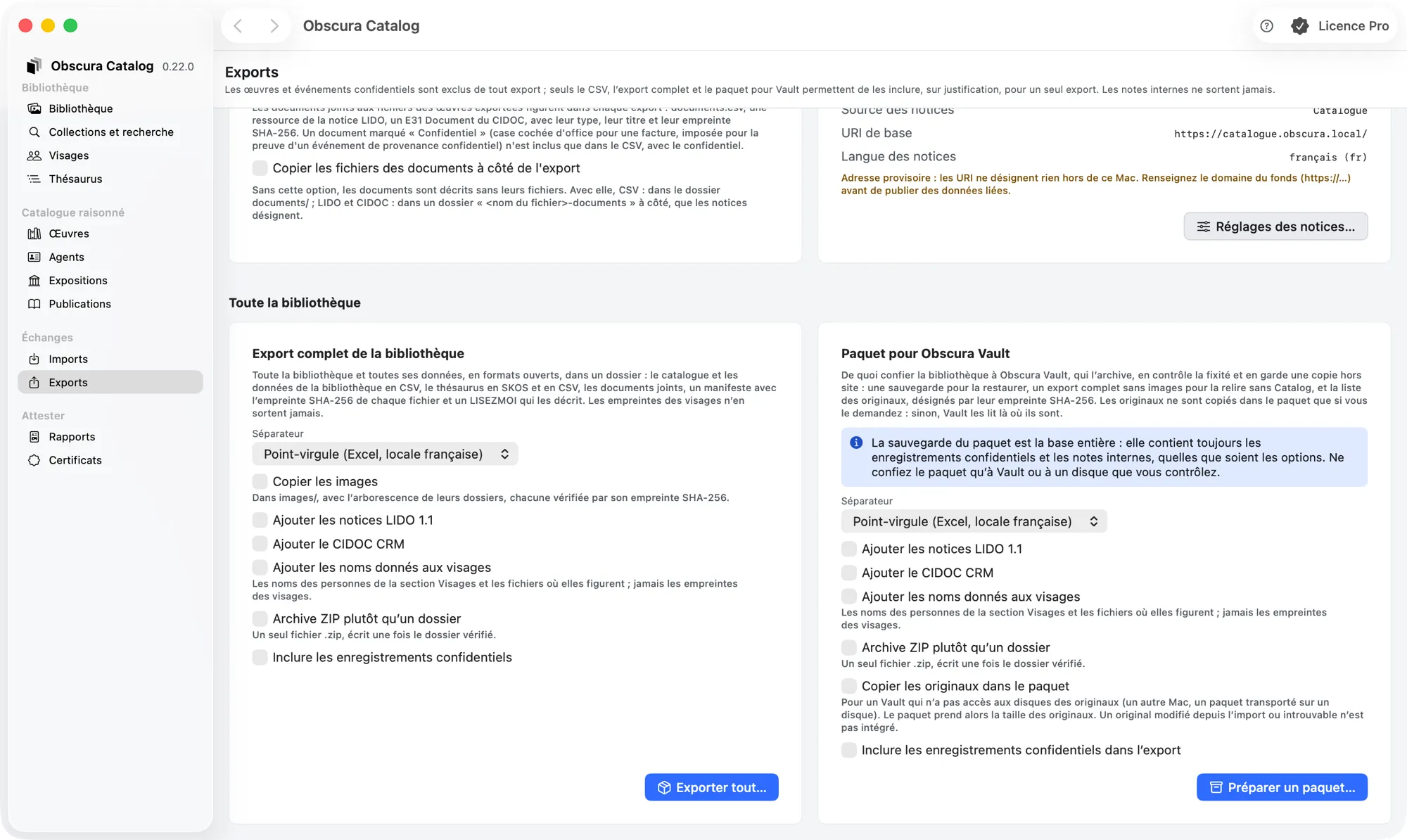Check Ajouter les notices LIDO 1.1 in Export complet
The height and width of the screenshot is (840, 1407).
[x=260, y=520]
